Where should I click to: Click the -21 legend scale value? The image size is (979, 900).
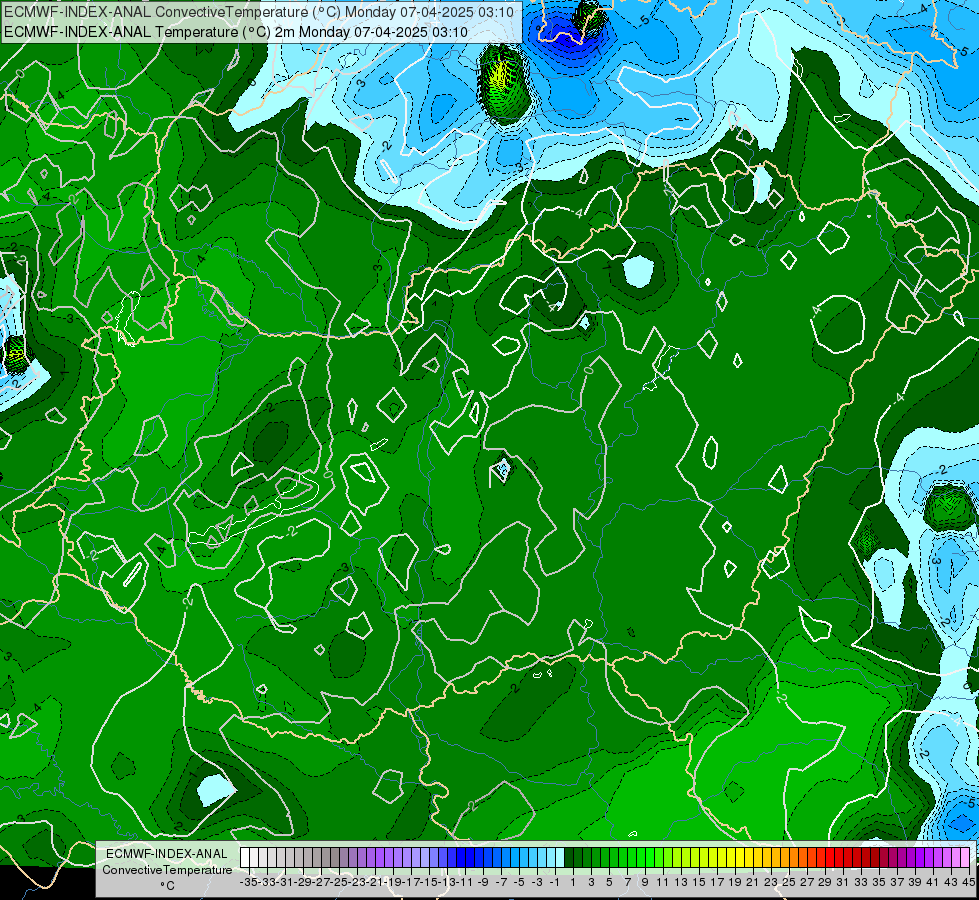coord(375,882)
